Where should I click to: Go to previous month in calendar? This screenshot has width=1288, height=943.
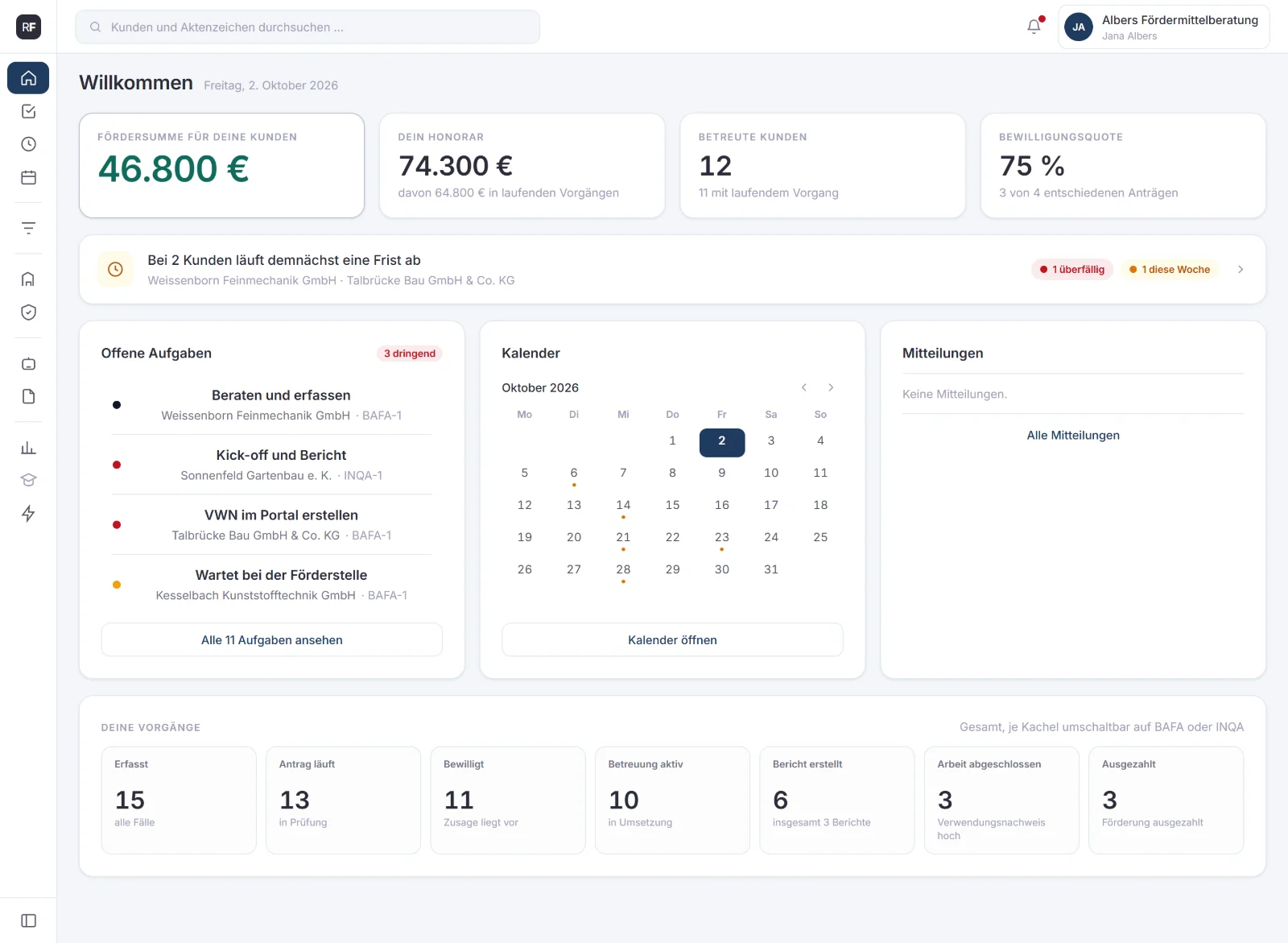pos(803,387)
